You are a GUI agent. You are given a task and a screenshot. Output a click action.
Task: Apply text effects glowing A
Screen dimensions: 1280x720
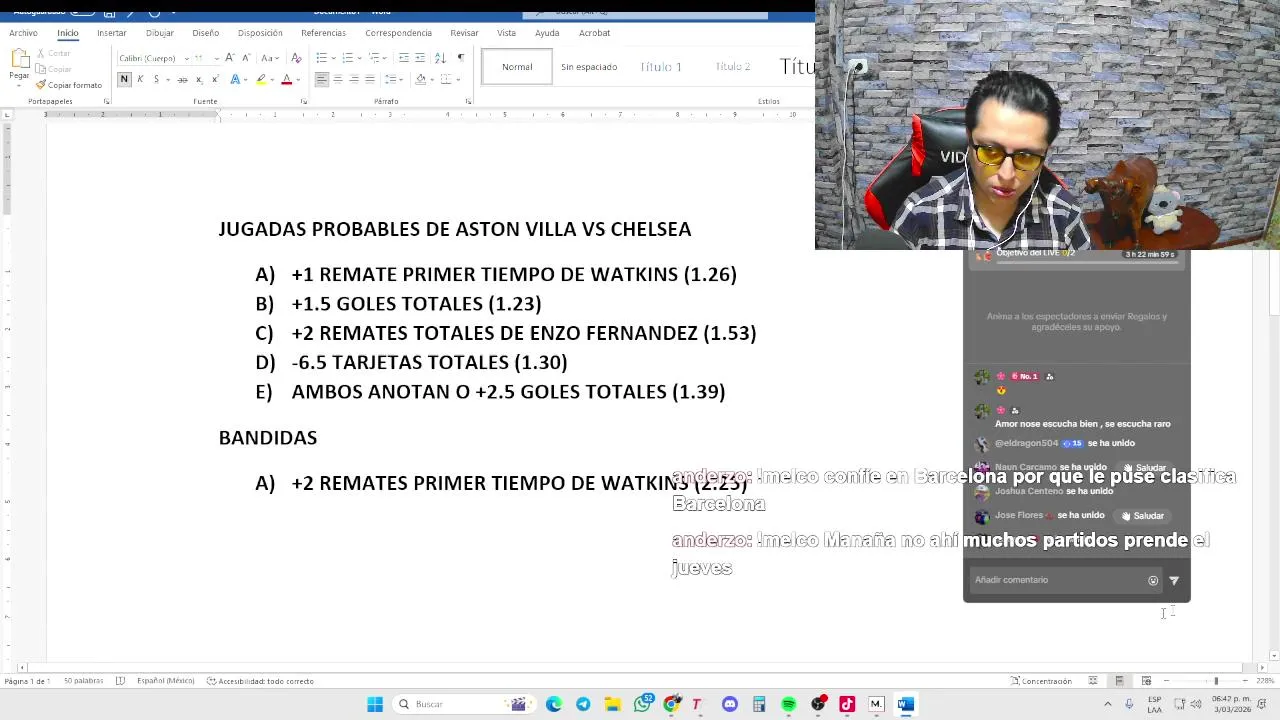pos(235,79)
